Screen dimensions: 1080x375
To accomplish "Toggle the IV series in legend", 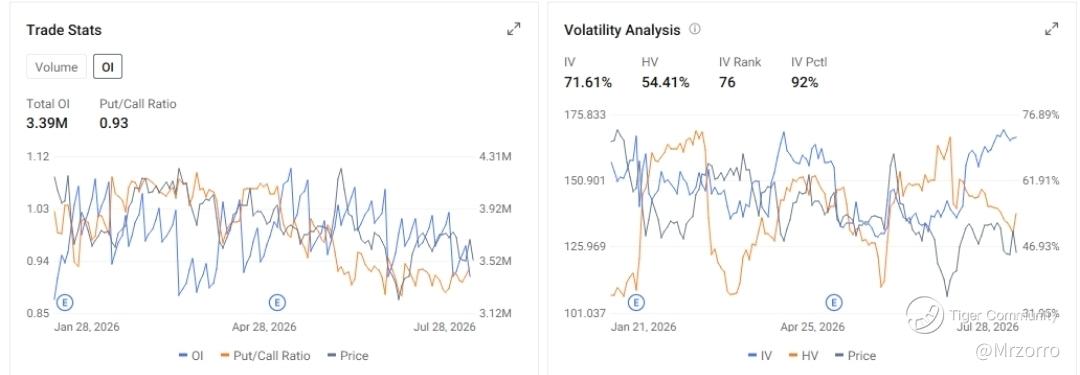I will coord(760,356).
